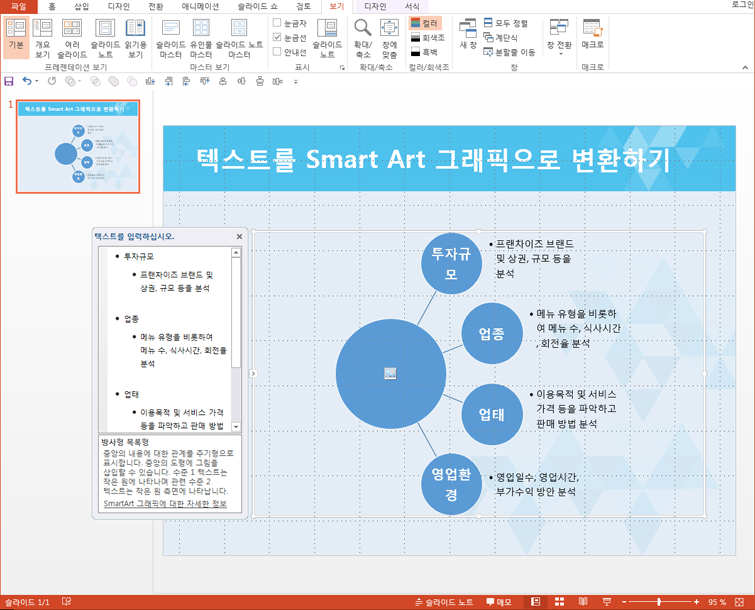
Task: Click the 95 % zoom level
Action: 717,602
